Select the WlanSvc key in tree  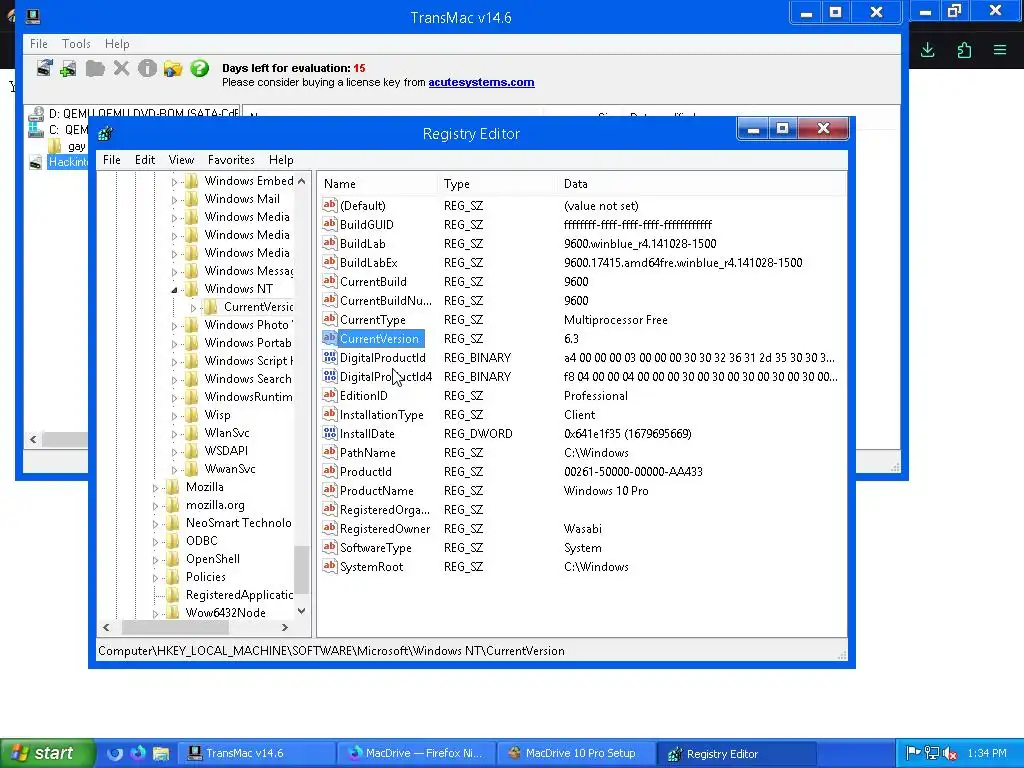point(227,433)
